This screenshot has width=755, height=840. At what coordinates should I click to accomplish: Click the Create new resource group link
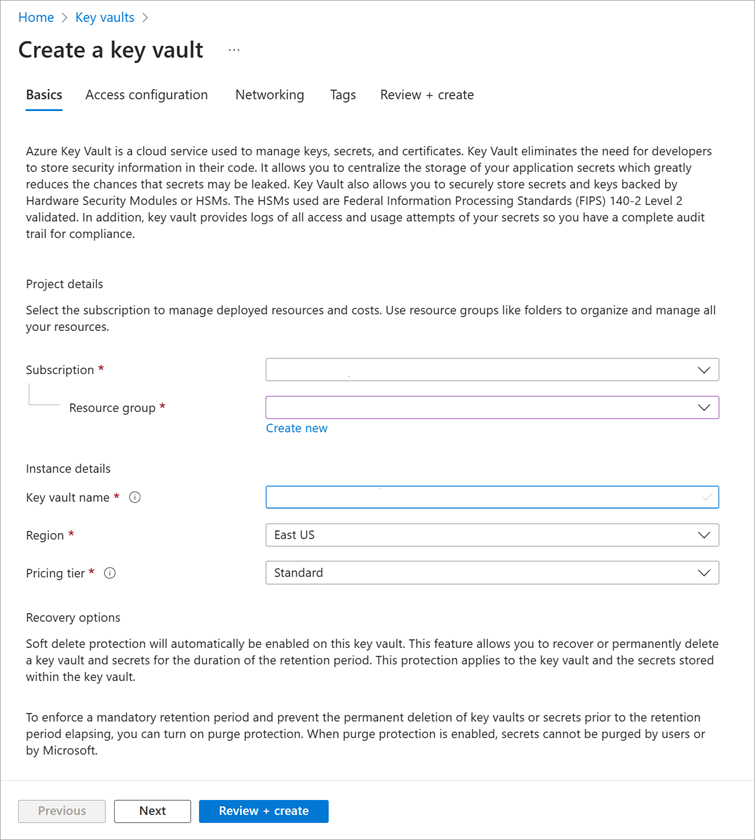pyautogui.click(x=296, y=429)
